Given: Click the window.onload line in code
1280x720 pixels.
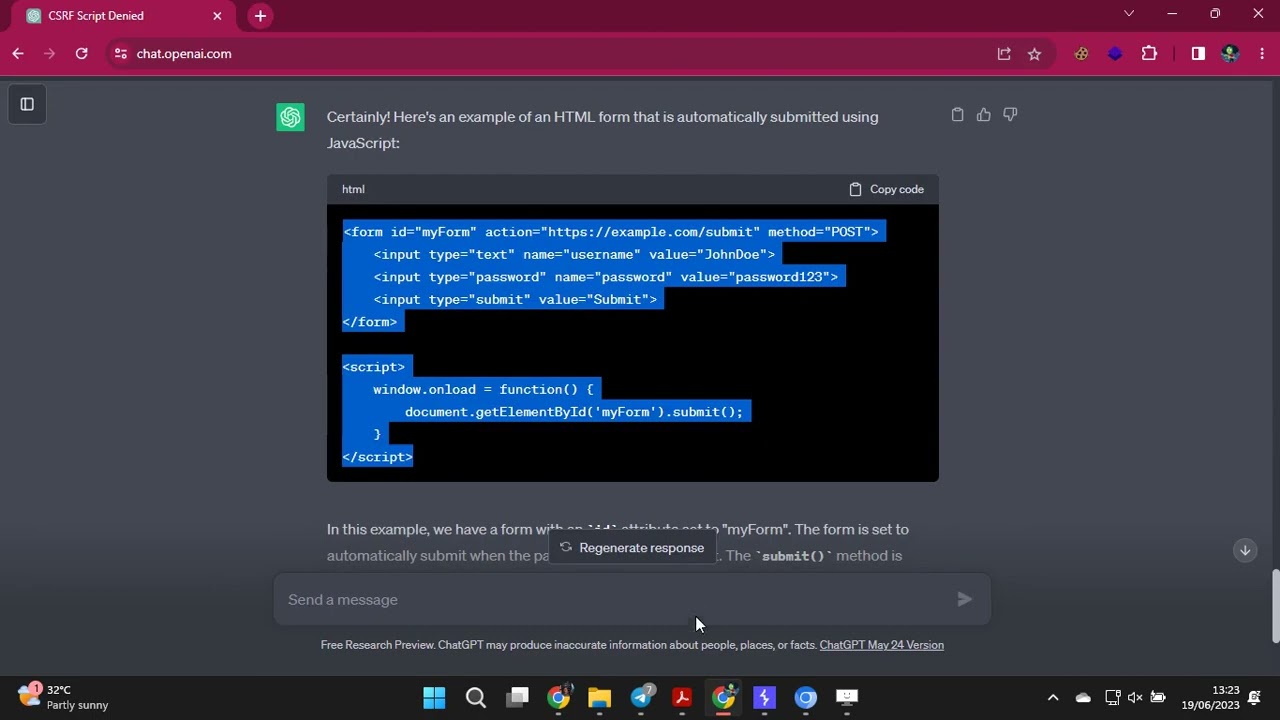Looking at the screenshot, I should tap(483, 390).
